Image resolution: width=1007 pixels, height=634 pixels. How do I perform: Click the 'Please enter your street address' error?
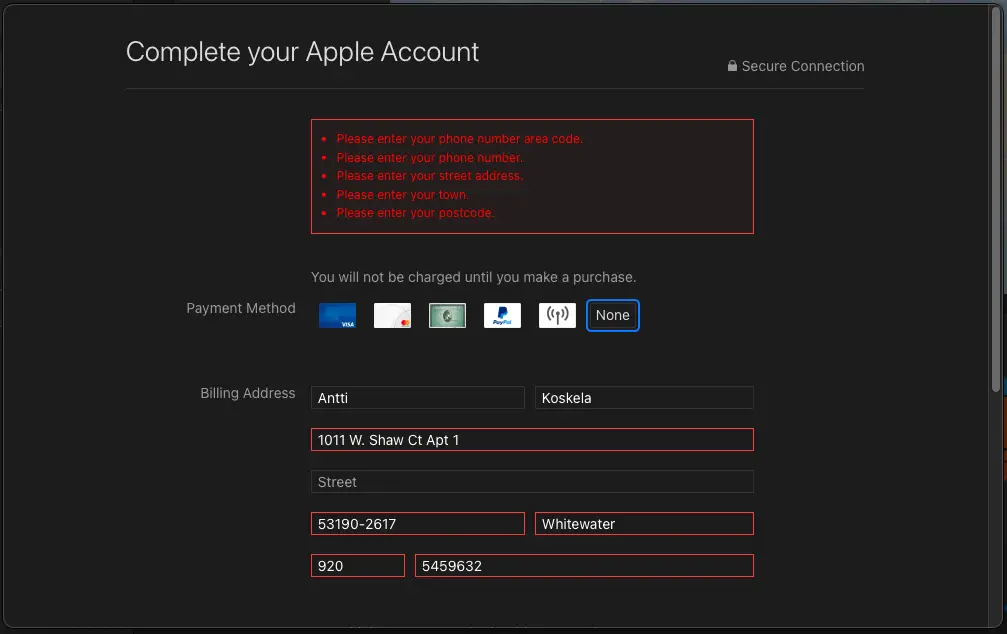[x=429, y=176]
